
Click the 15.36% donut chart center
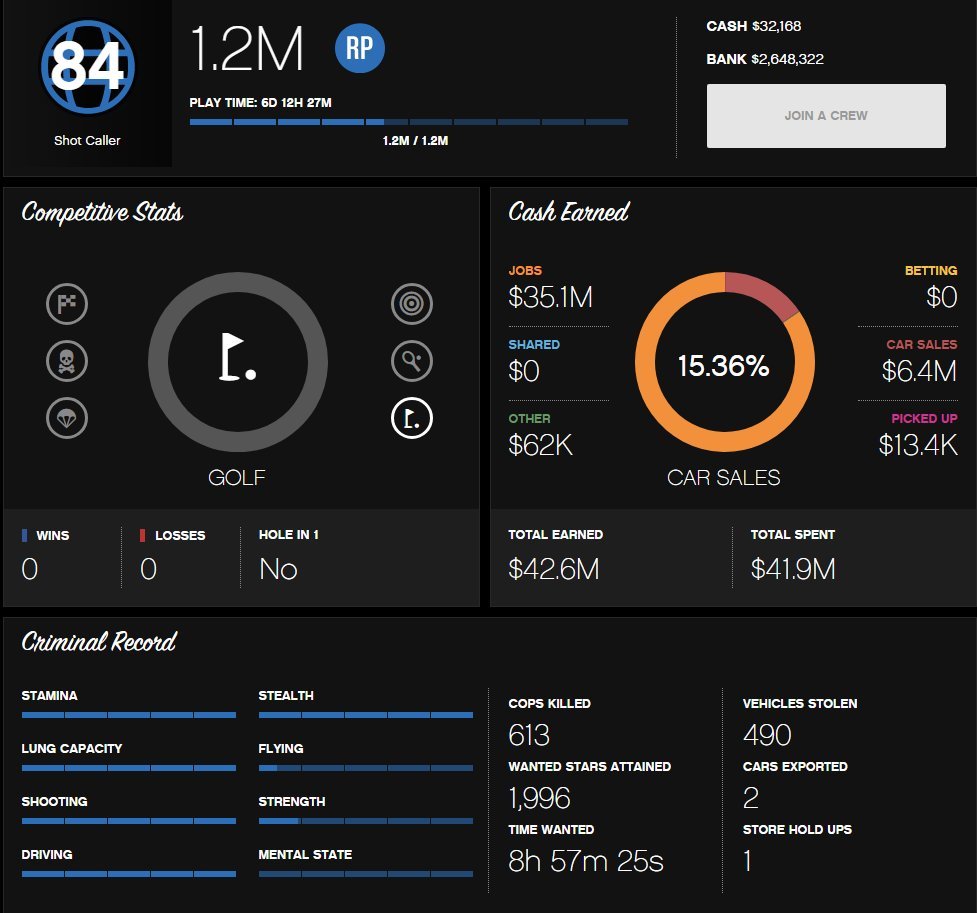723,366
